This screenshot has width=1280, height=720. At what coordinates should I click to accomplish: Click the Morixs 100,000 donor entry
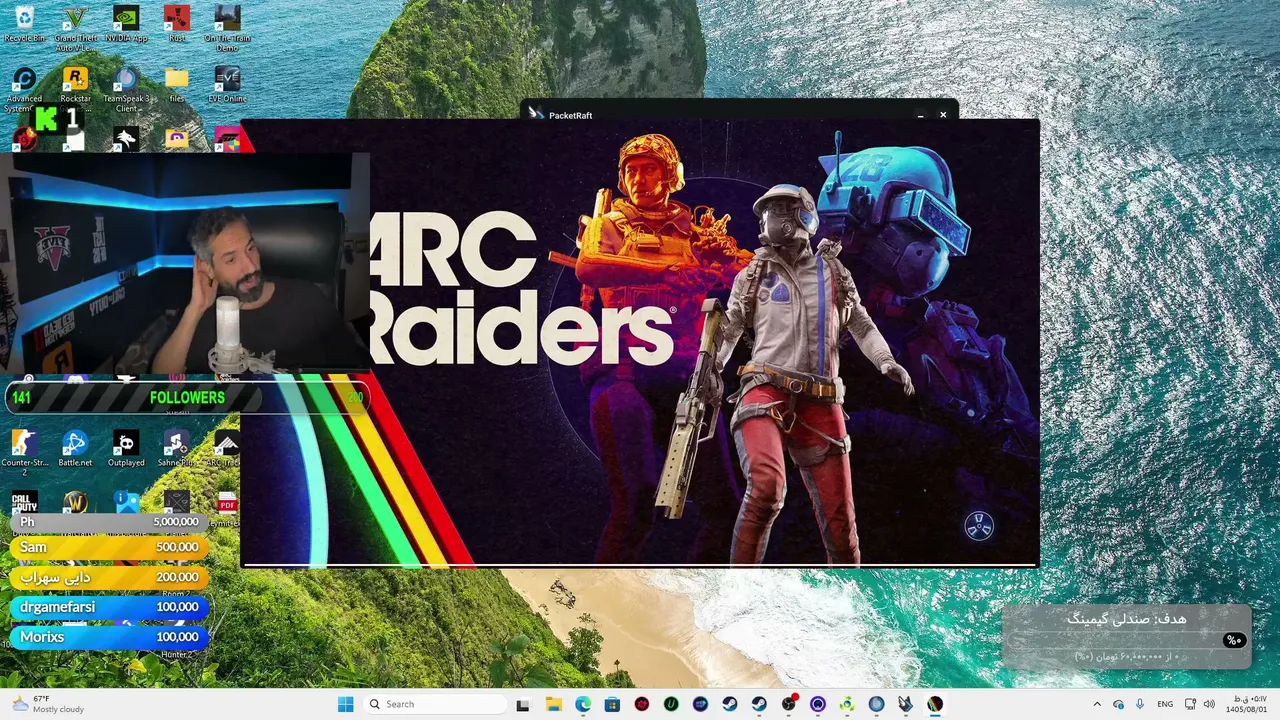coord(109,637)
